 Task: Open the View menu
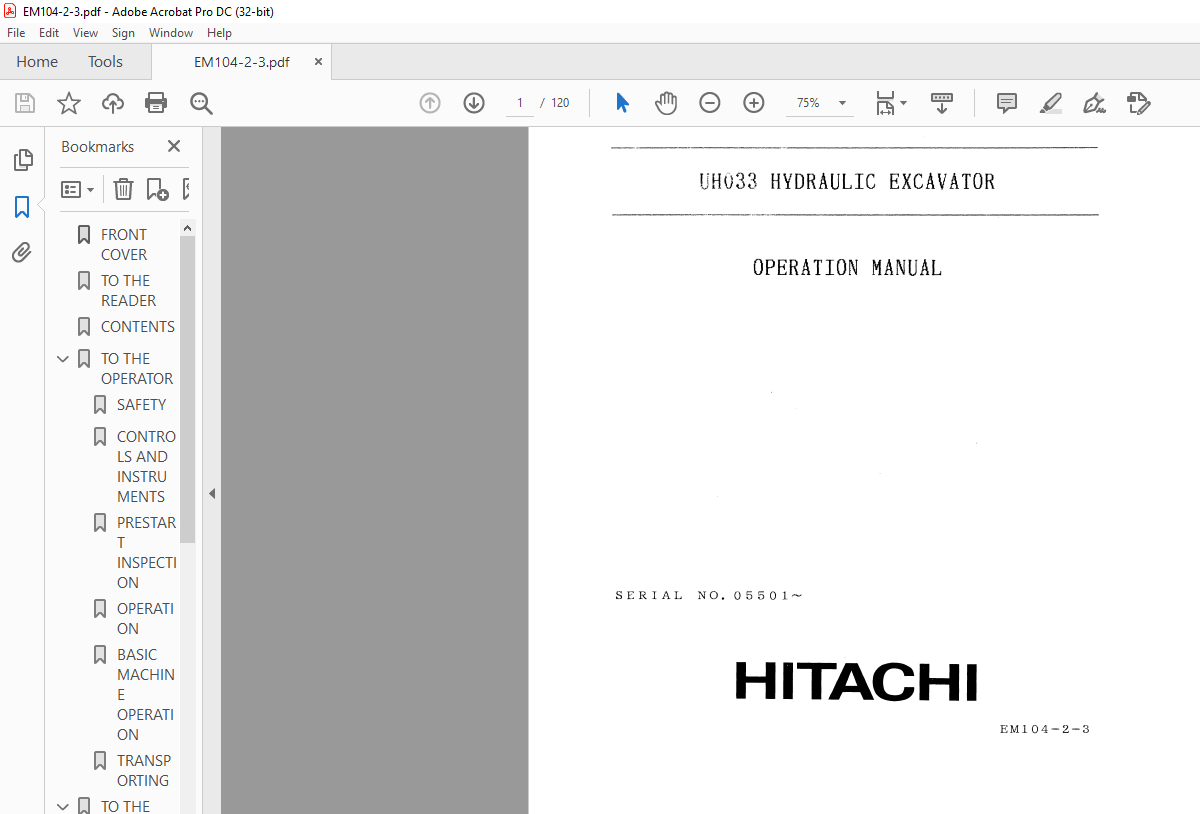[x=85, y=33]
